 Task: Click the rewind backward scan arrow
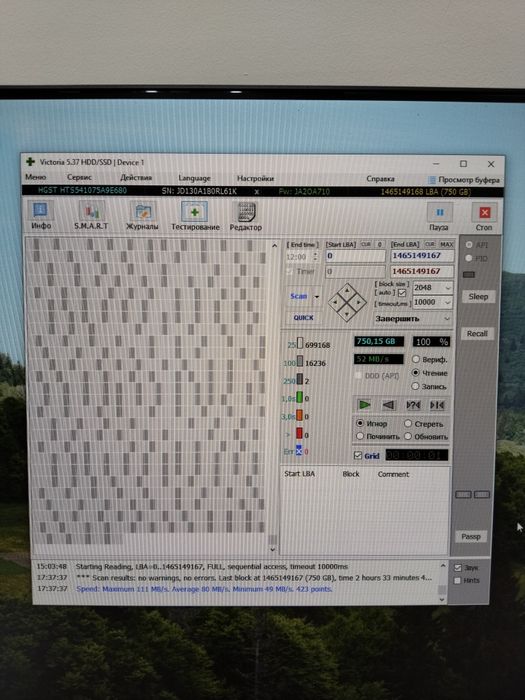tap(388, 404)
